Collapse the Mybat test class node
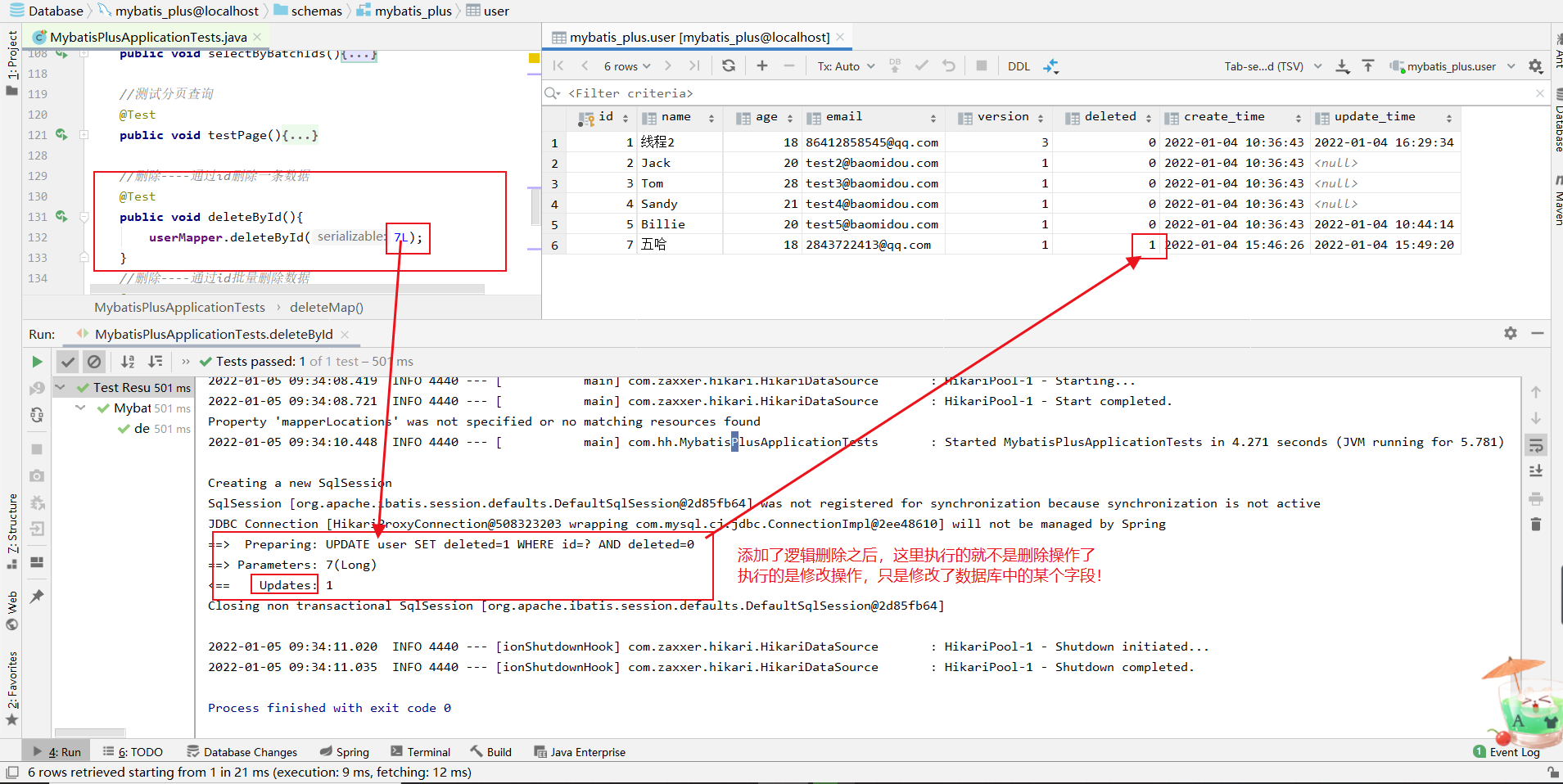Screen dimensions: 1563x784 click(x=80, y=408)
